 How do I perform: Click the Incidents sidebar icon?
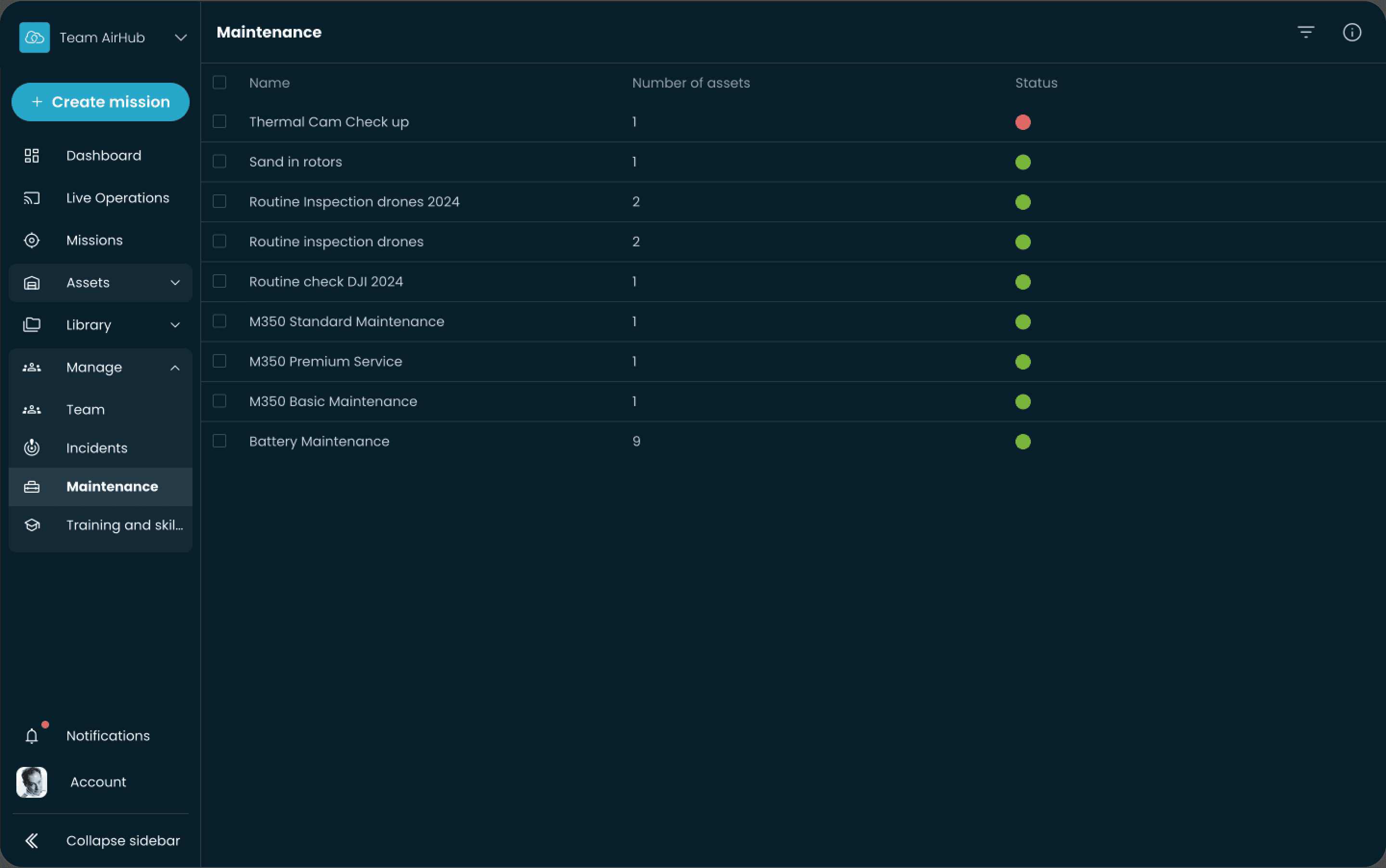click(x=32, y=448)
